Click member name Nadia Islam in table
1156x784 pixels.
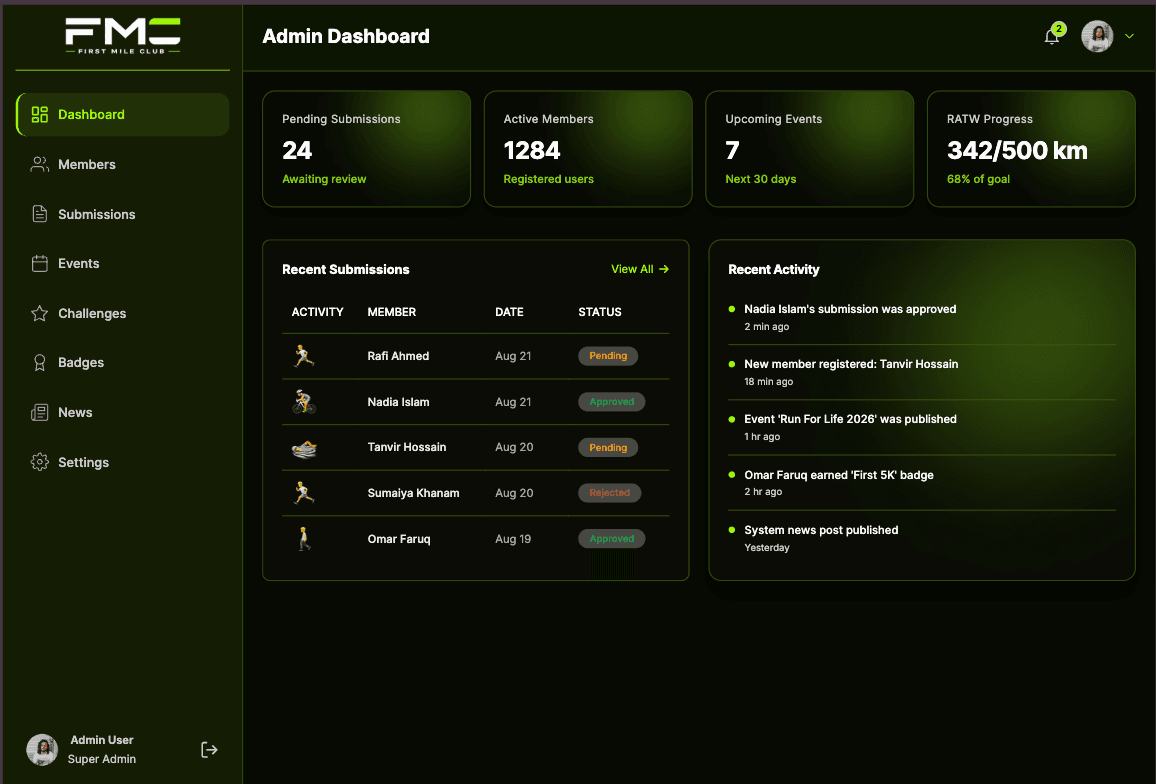[x=398, y=402]
